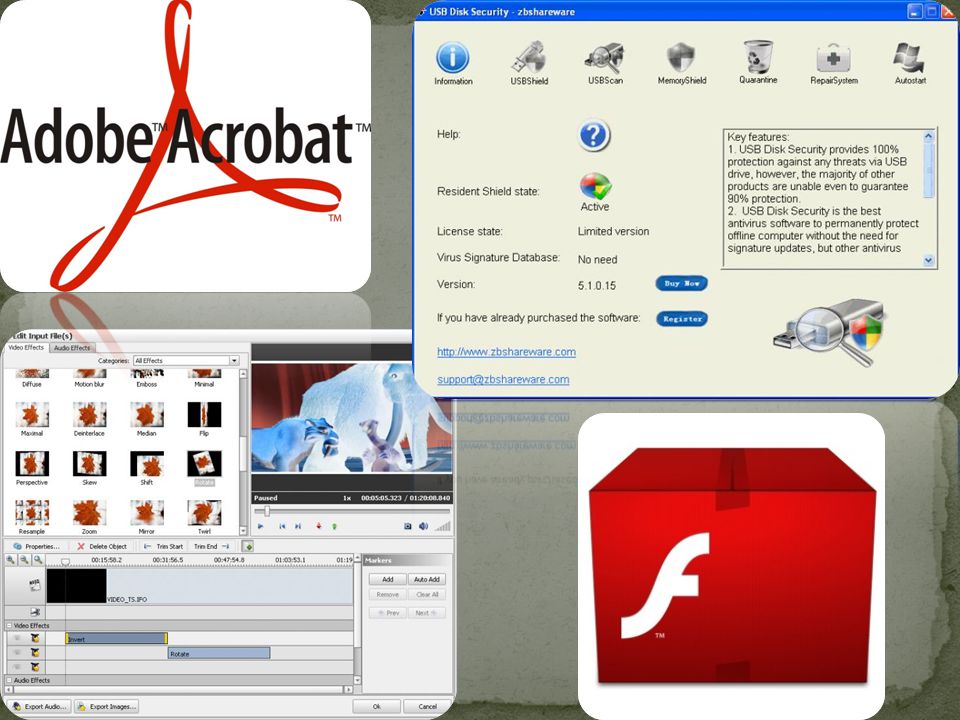Image resolution: width=960 pixels, height=720 pixels.
Task: Select the MemoryShield icon
Action: point(681,63)
